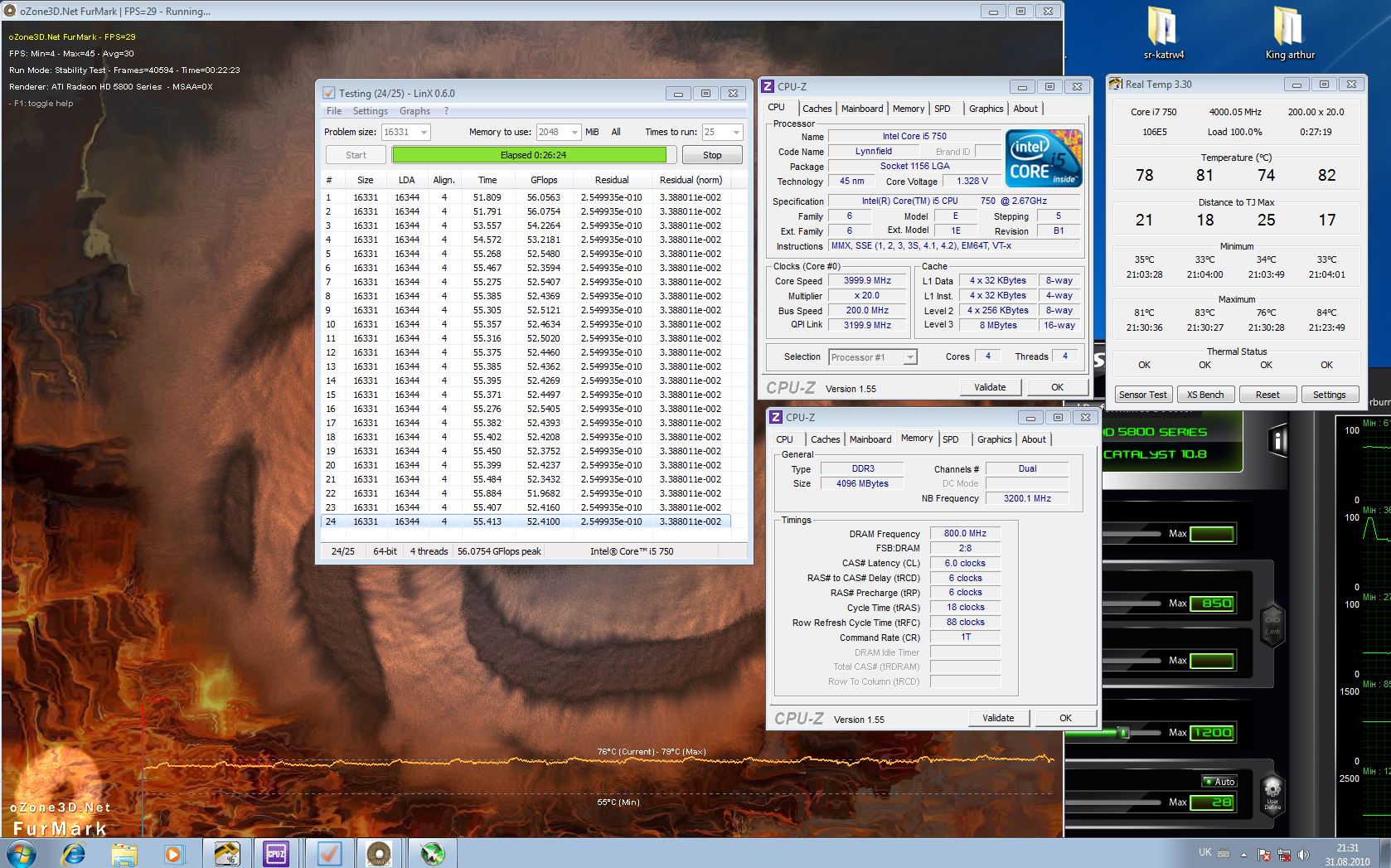Viewport: 1391px width, 868px height.
Task: Click the Afterburner User Define fan icon
Action: coord(1272,794)
